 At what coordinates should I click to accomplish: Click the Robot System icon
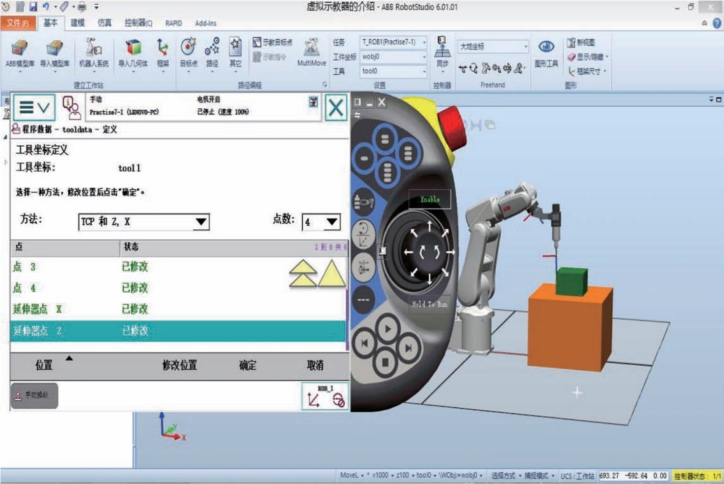pyautogui.click(x=93, y=53)
